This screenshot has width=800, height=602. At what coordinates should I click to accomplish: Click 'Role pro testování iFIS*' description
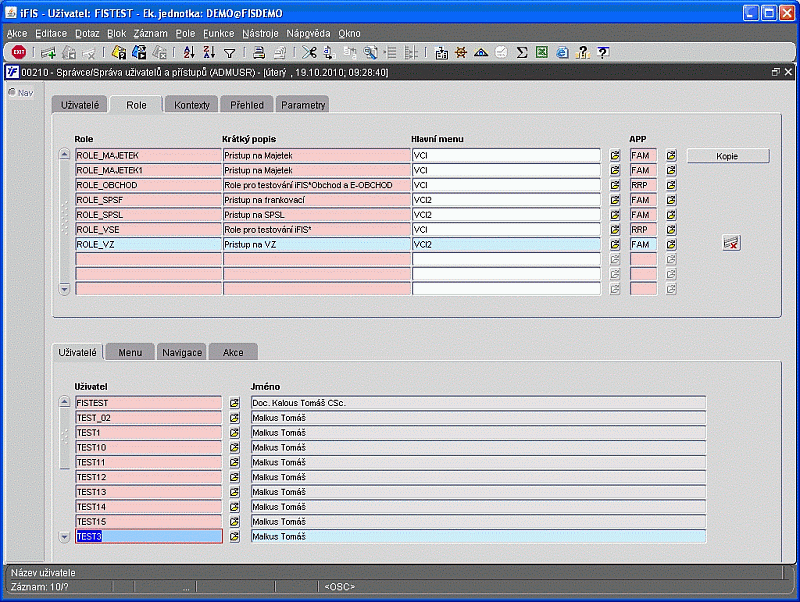tap(316, 230)
